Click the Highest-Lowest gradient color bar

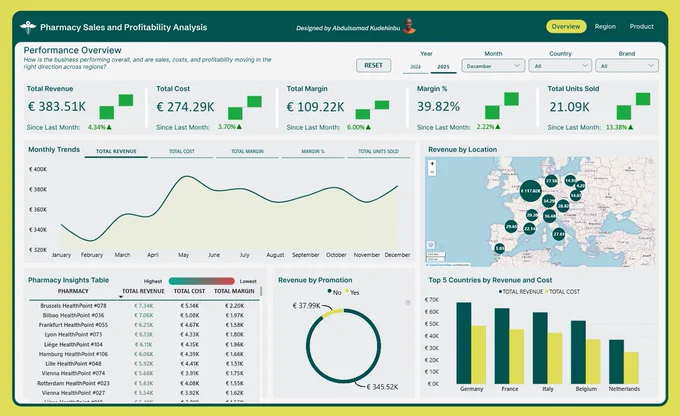(202, 281)
